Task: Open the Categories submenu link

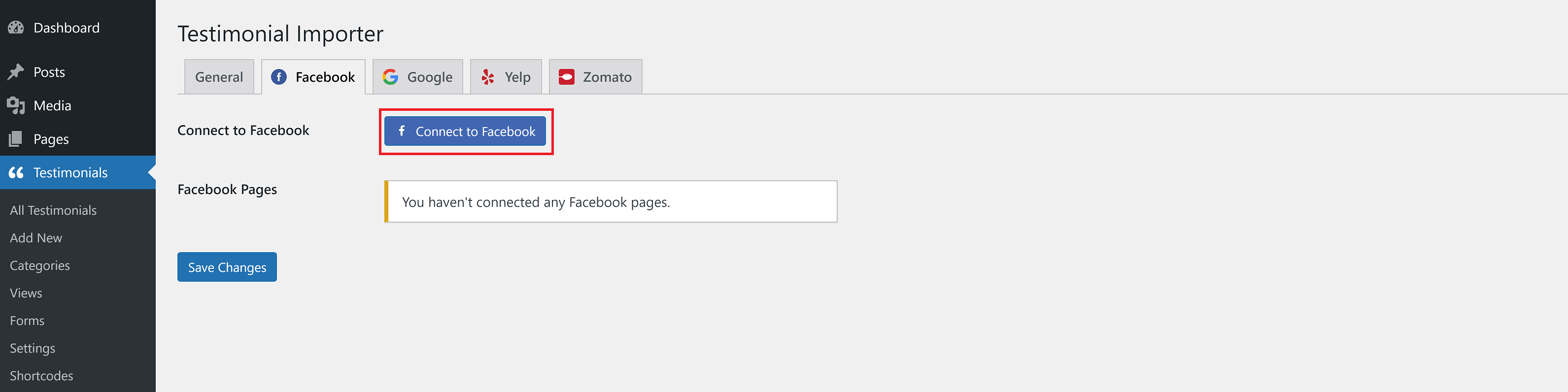Action: (39, 265)
